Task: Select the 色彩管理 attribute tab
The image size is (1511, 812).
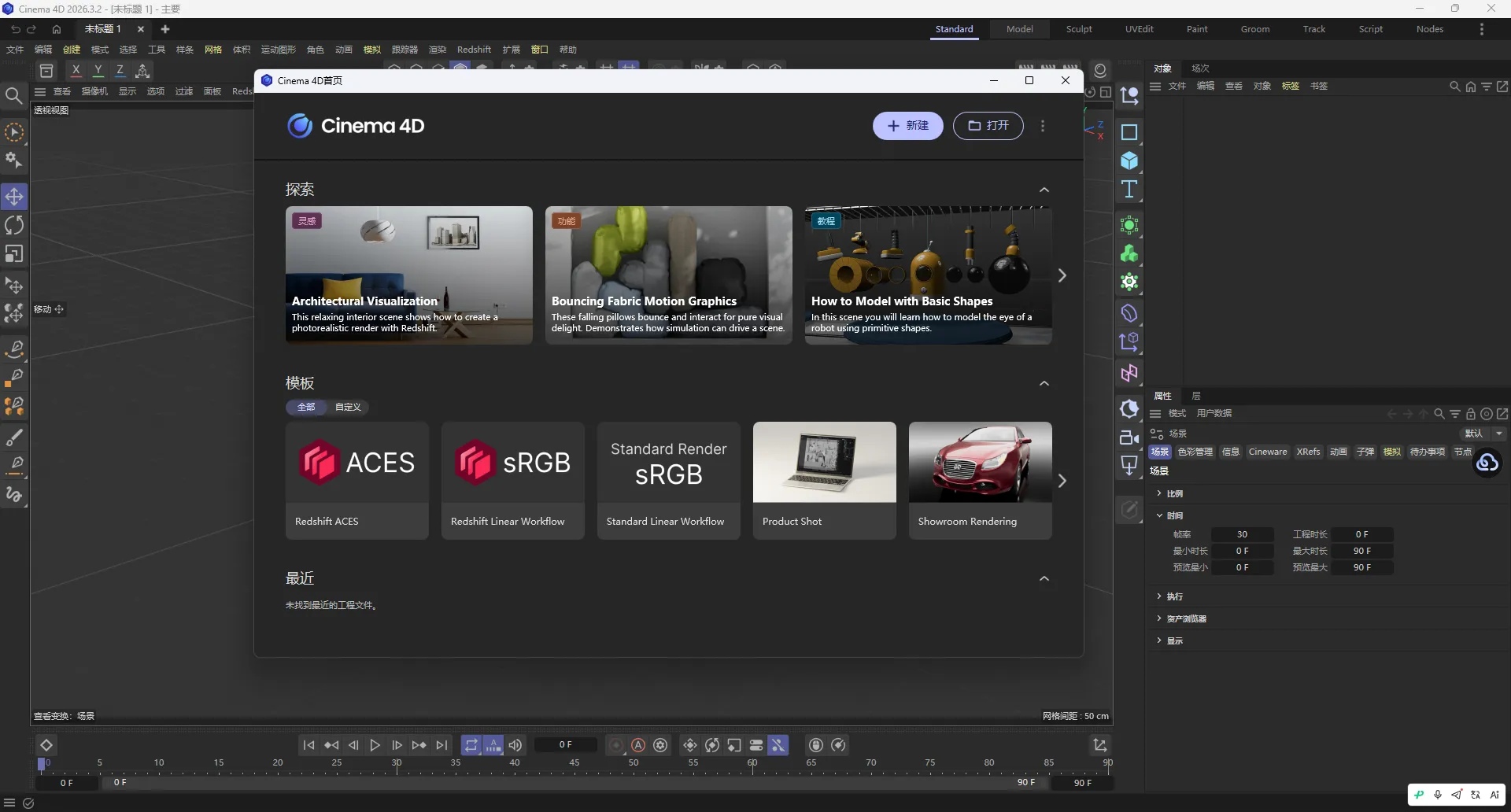Action: coord(1195,452)
